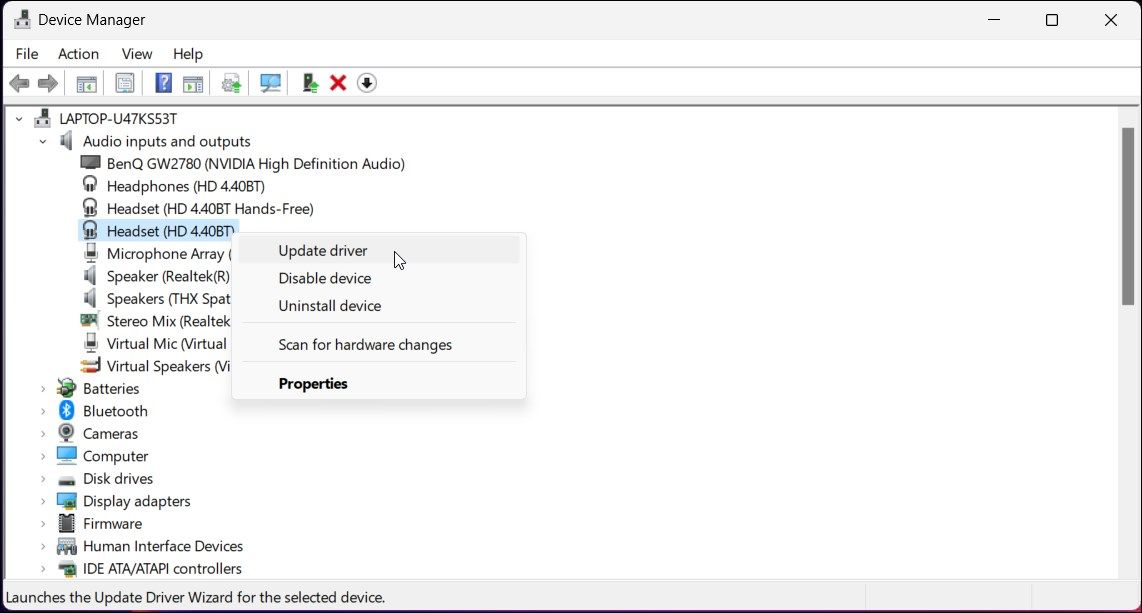Expand the Display adapters category

(x=43, y=502)
